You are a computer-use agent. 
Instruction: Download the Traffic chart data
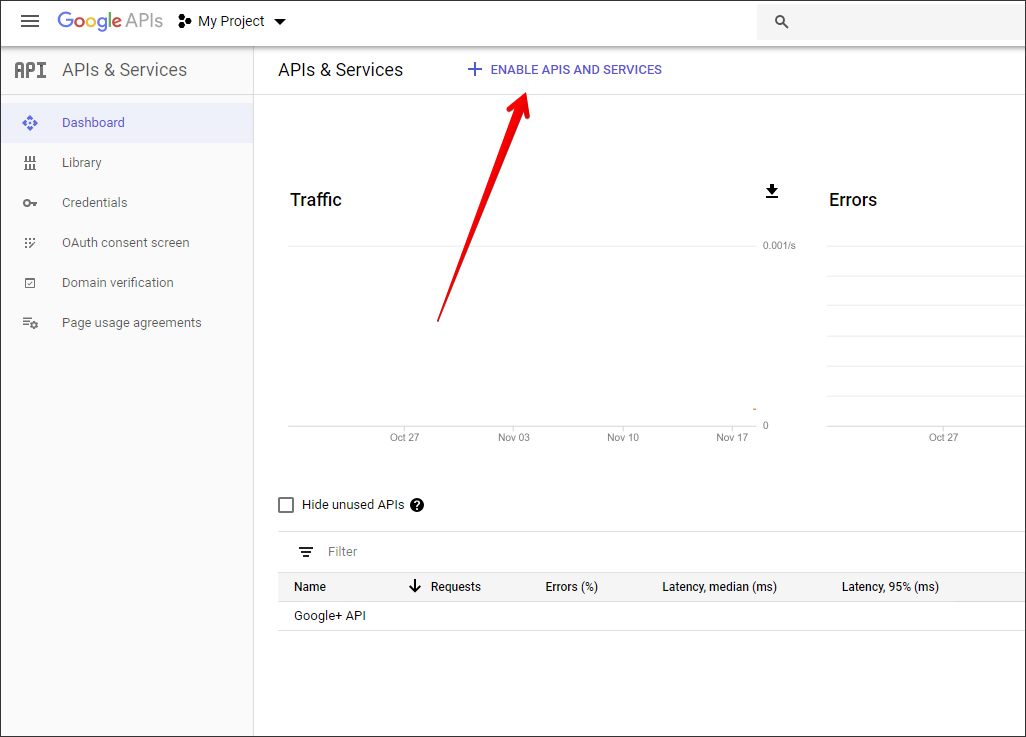click(x=772, y=191)
